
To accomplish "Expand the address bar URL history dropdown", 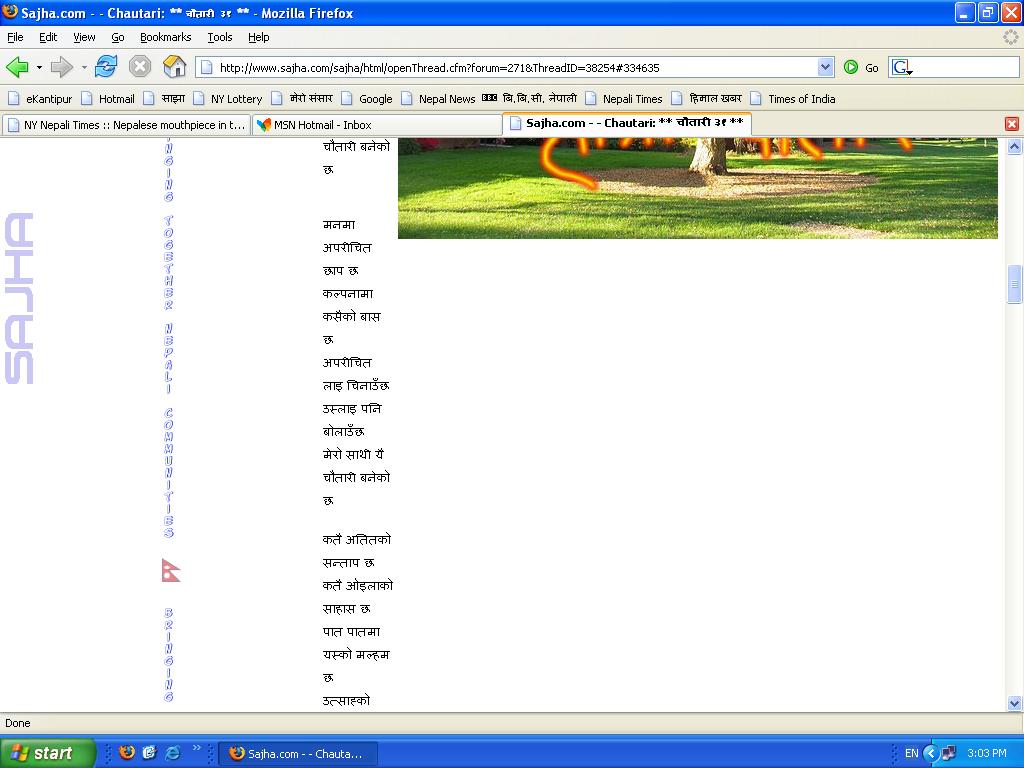I will coord(825,67).
